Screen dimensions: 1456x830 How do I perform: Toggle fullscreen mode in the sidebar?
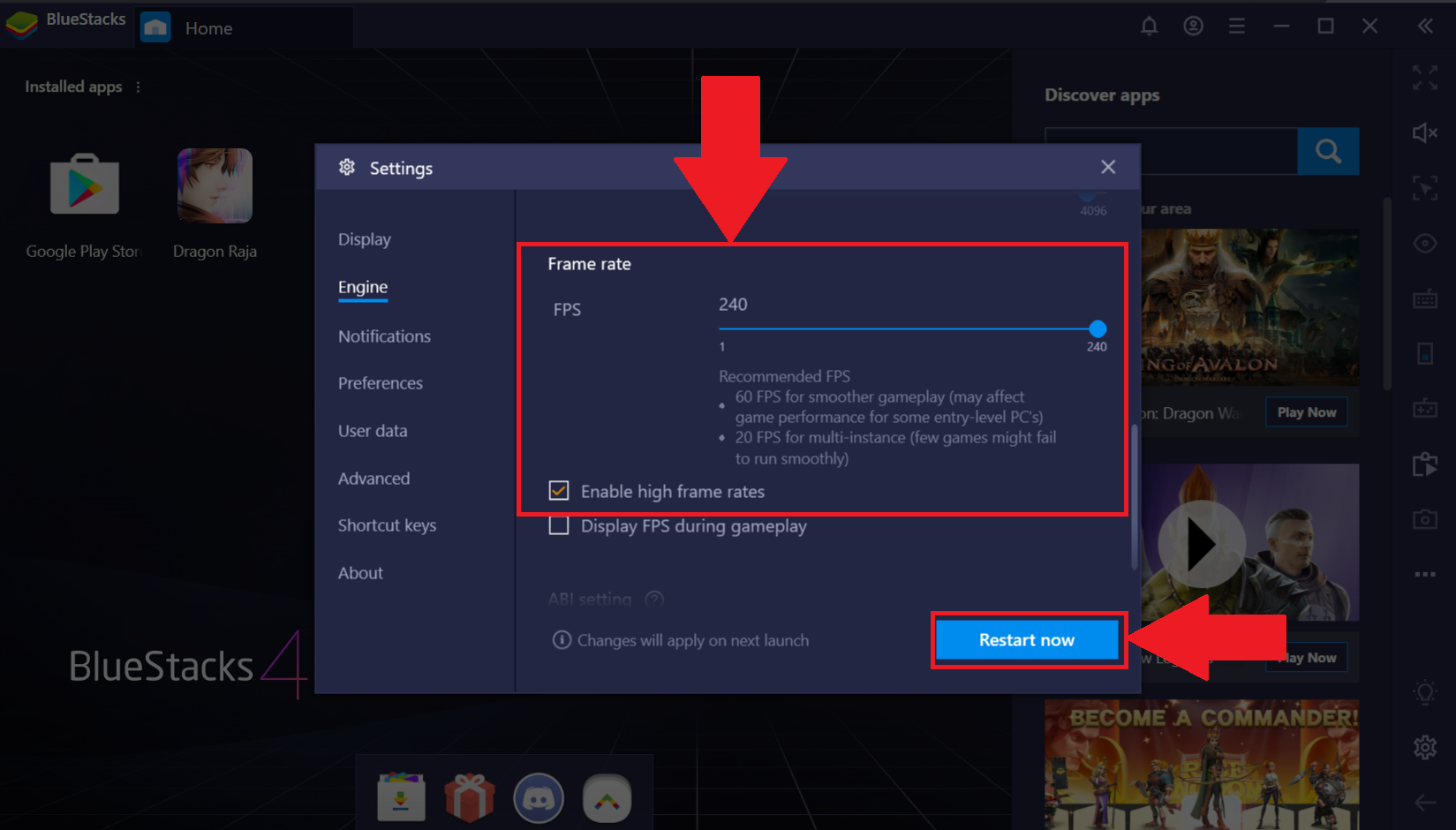(1425, 78)
